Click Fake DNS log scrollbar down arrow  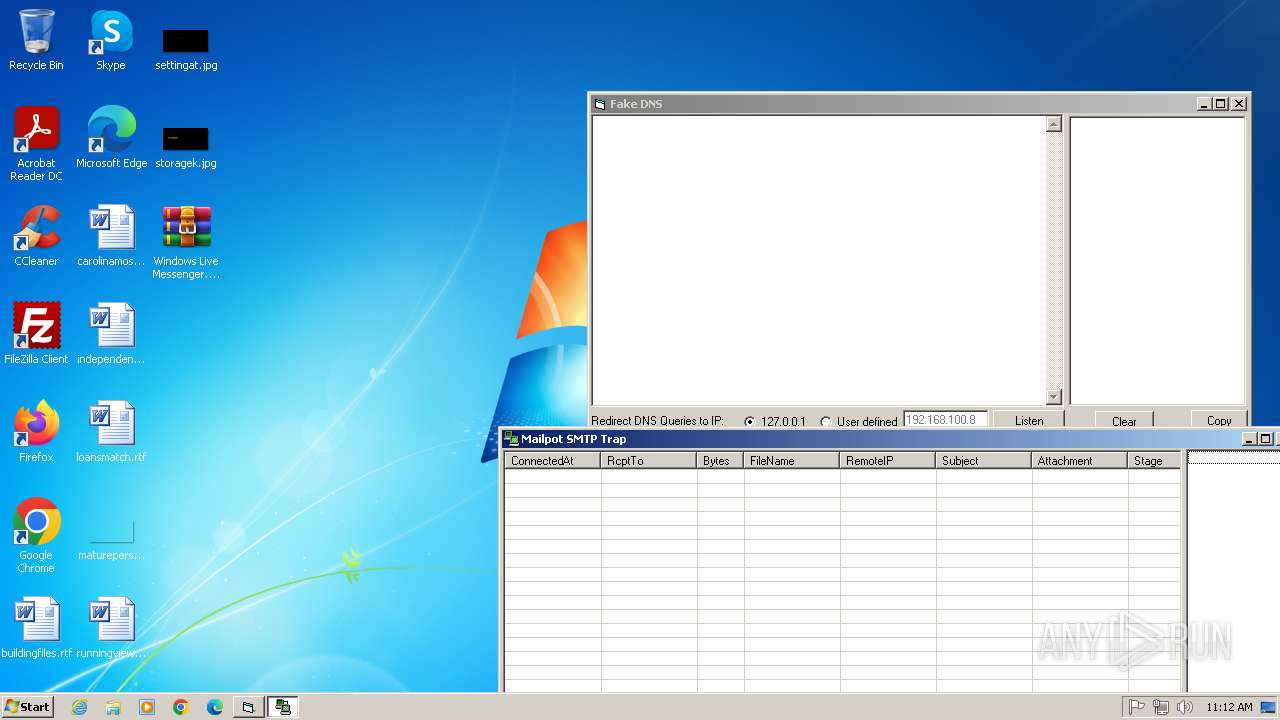click(1053, 396)
